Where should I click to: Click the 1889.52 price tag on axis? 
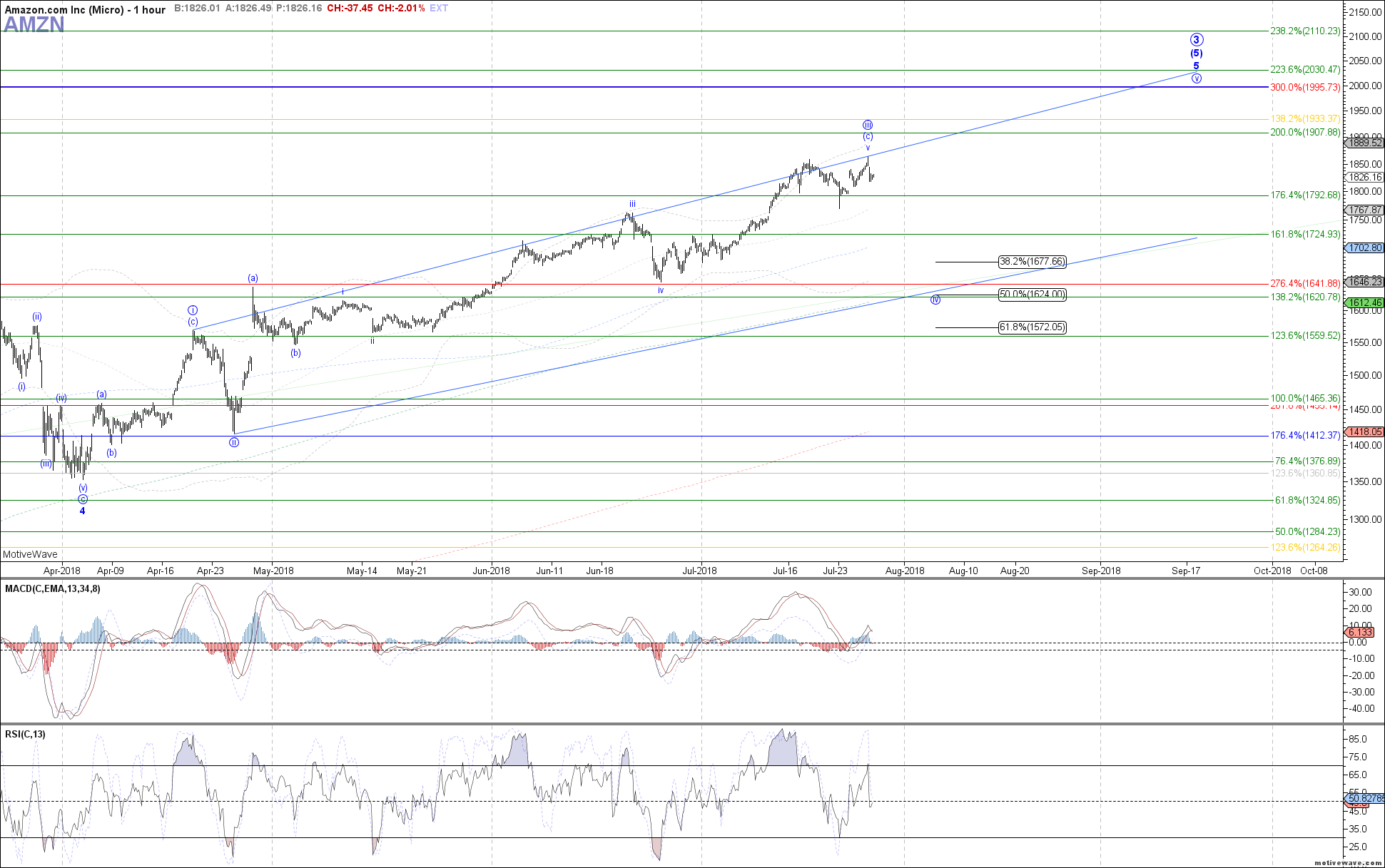tap(1364, 143)
